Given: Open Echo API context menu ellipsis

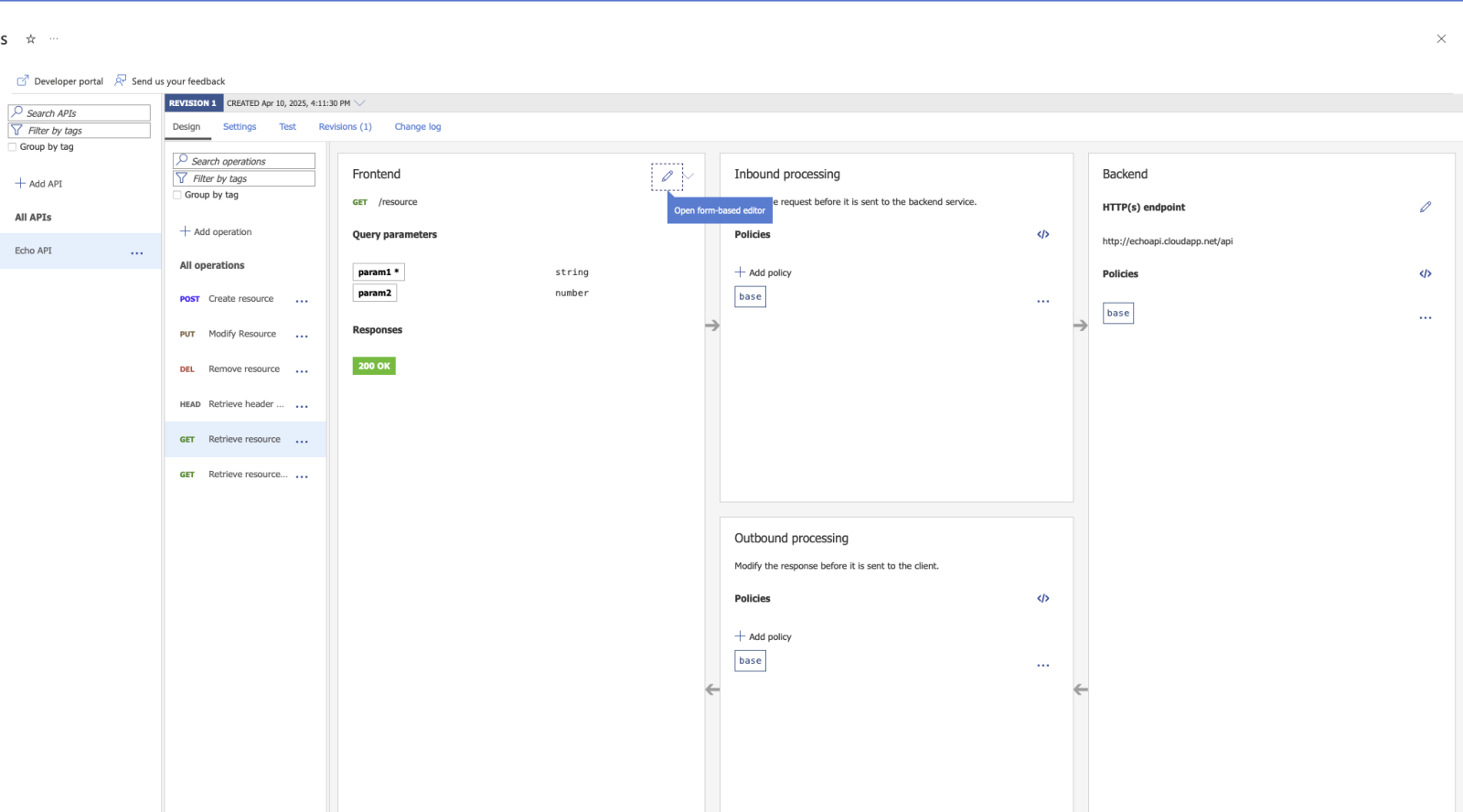Looking at the screenshot, I should coord(137,252).
